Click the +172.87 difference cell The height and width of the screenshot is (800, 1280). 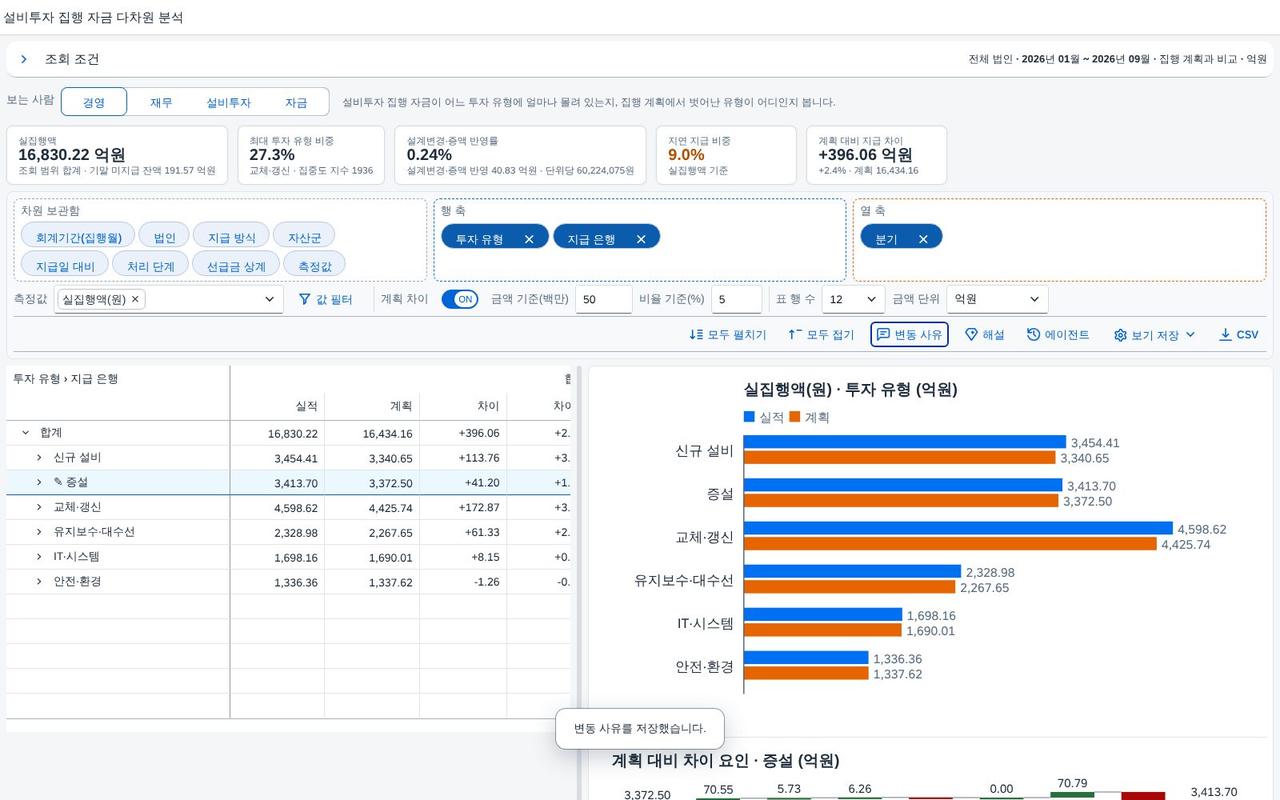[x=463, y=508]
